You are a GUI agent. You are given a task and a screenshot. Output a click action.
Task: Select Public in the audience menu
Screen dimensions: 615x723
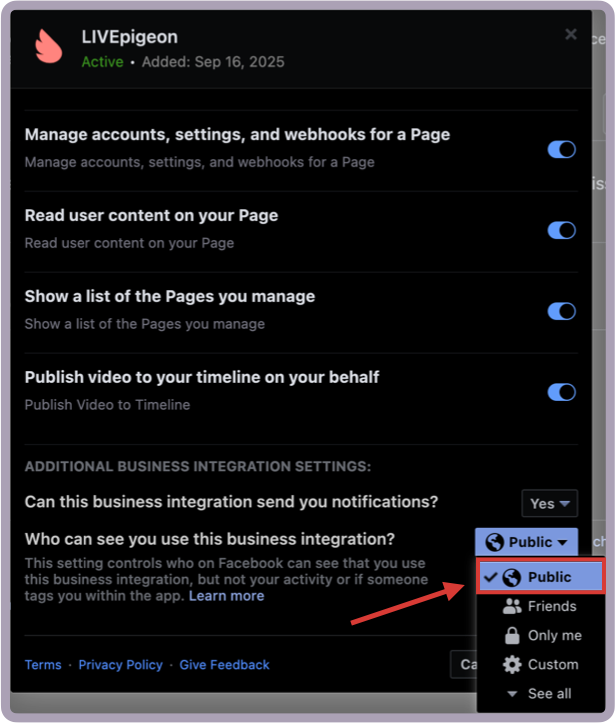pos(540,576)
